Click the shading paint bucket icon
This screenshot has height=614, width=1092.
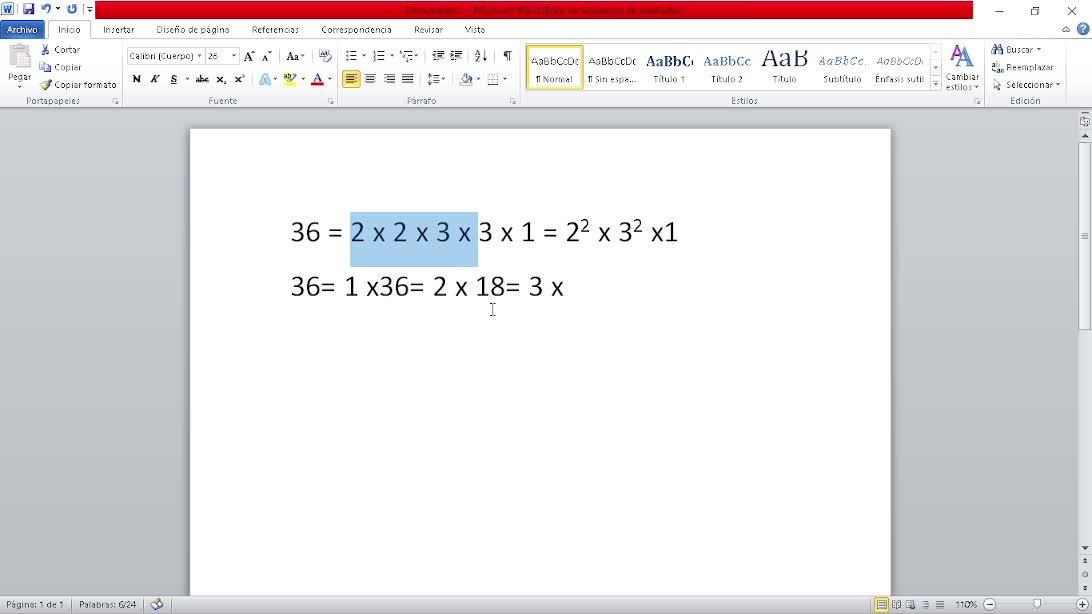pos(466,79)
